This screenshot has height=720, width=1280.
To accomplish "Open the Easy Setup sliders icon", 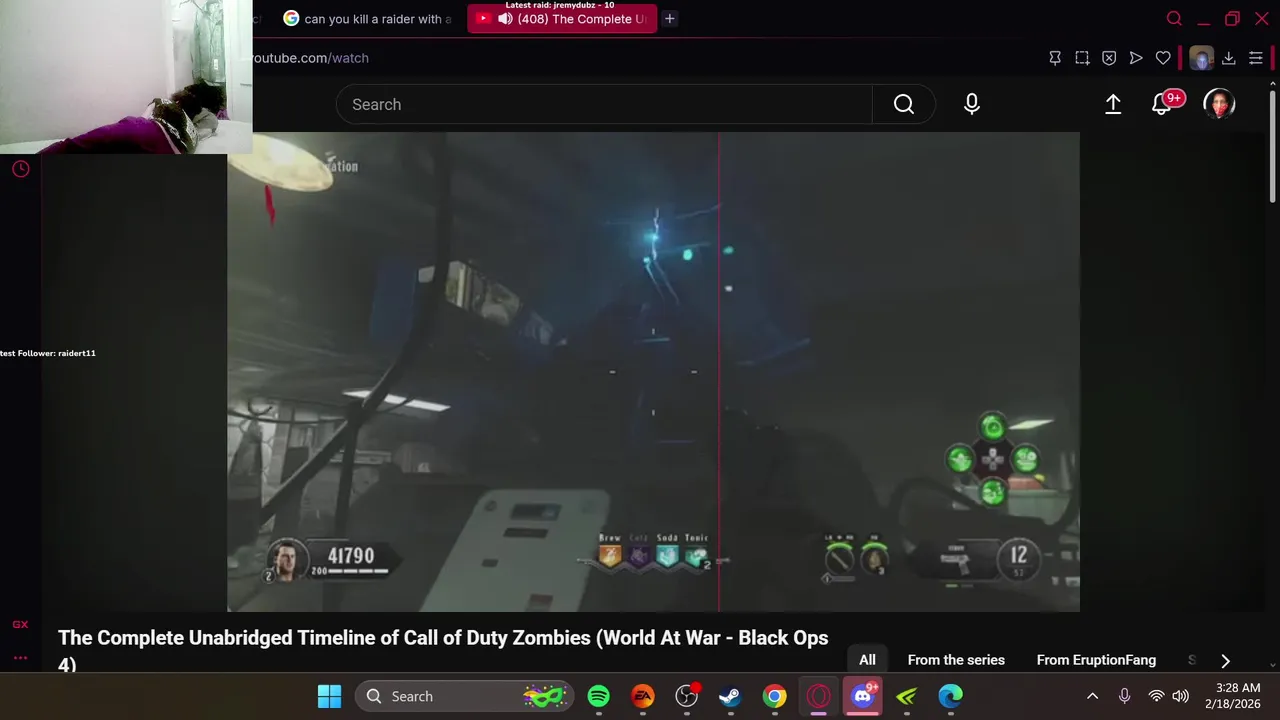I will click(1256, 58).
